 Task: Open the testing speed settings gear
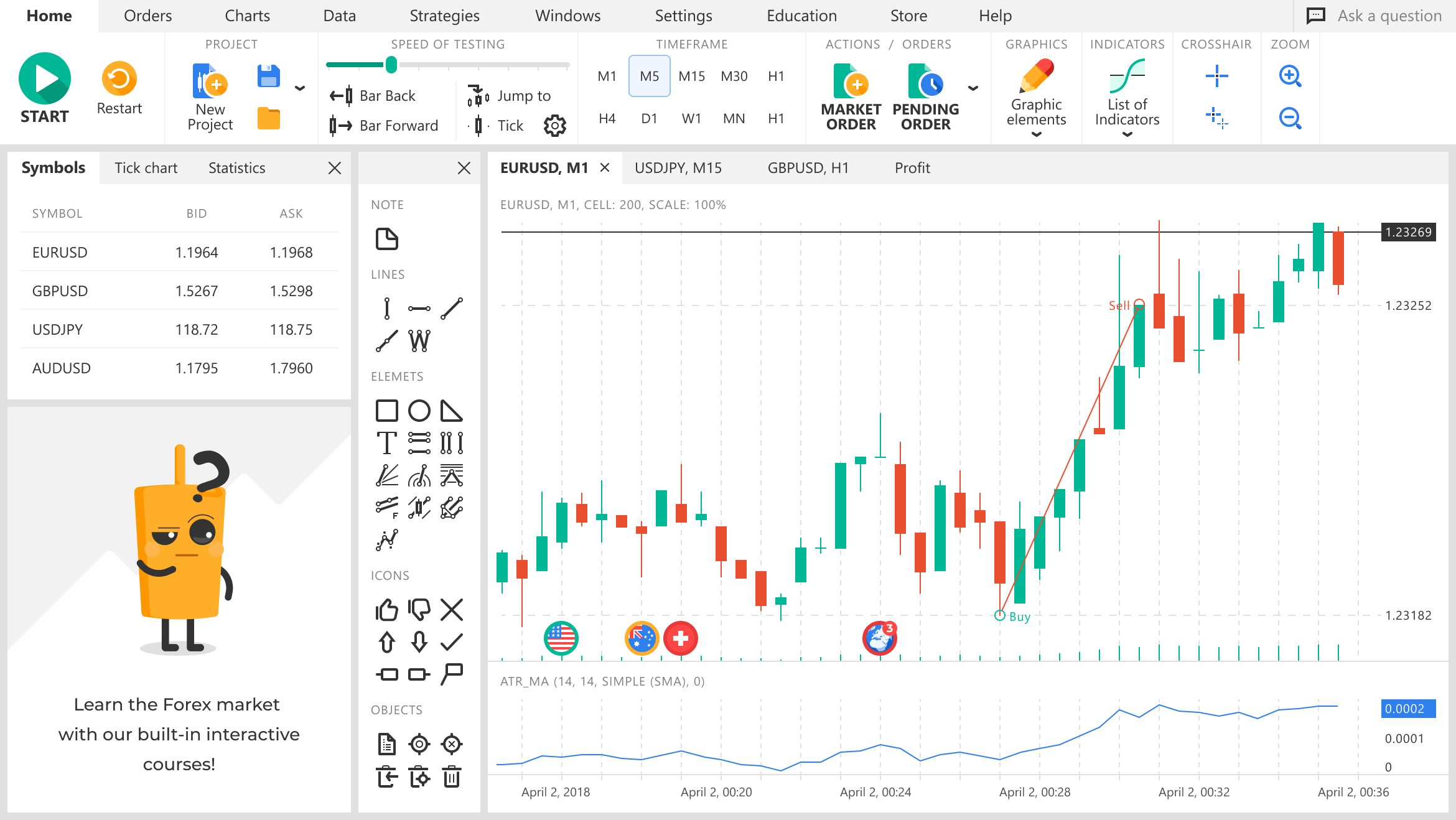(554, 126)
